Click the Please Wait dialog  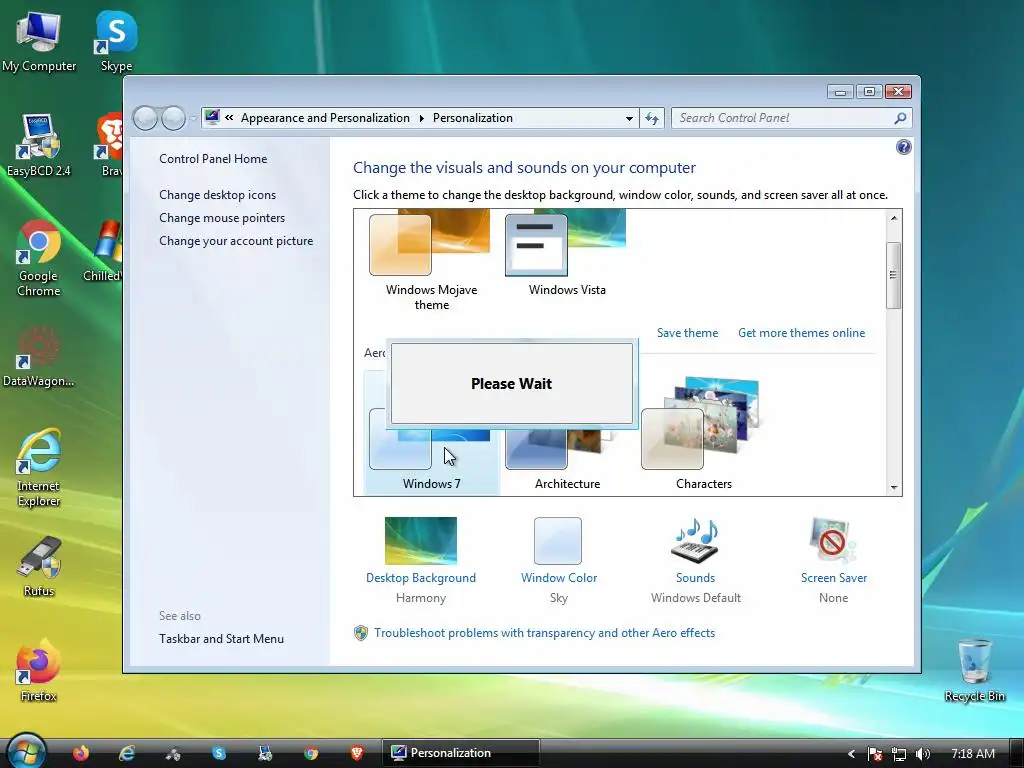(x=511, y=384)
